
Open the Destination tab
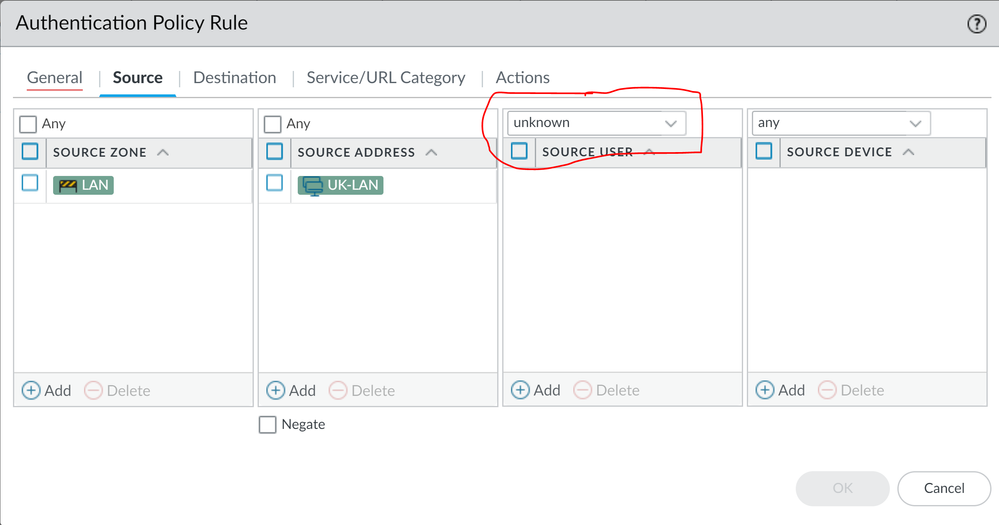click(x=234, y=77)
